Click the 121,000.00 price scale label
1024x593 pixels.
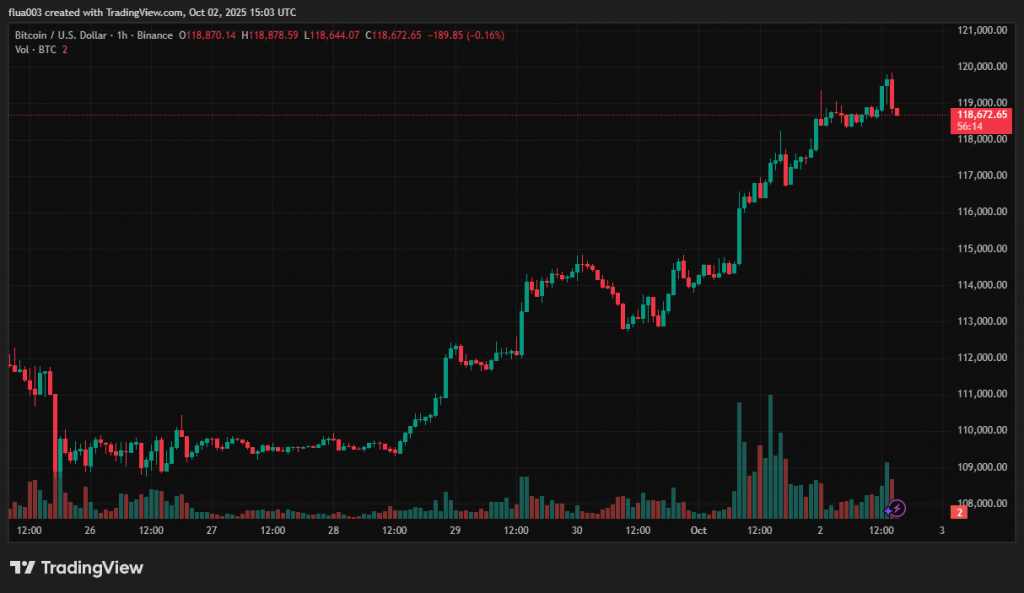pyautogui.click(x=980, y=30)
